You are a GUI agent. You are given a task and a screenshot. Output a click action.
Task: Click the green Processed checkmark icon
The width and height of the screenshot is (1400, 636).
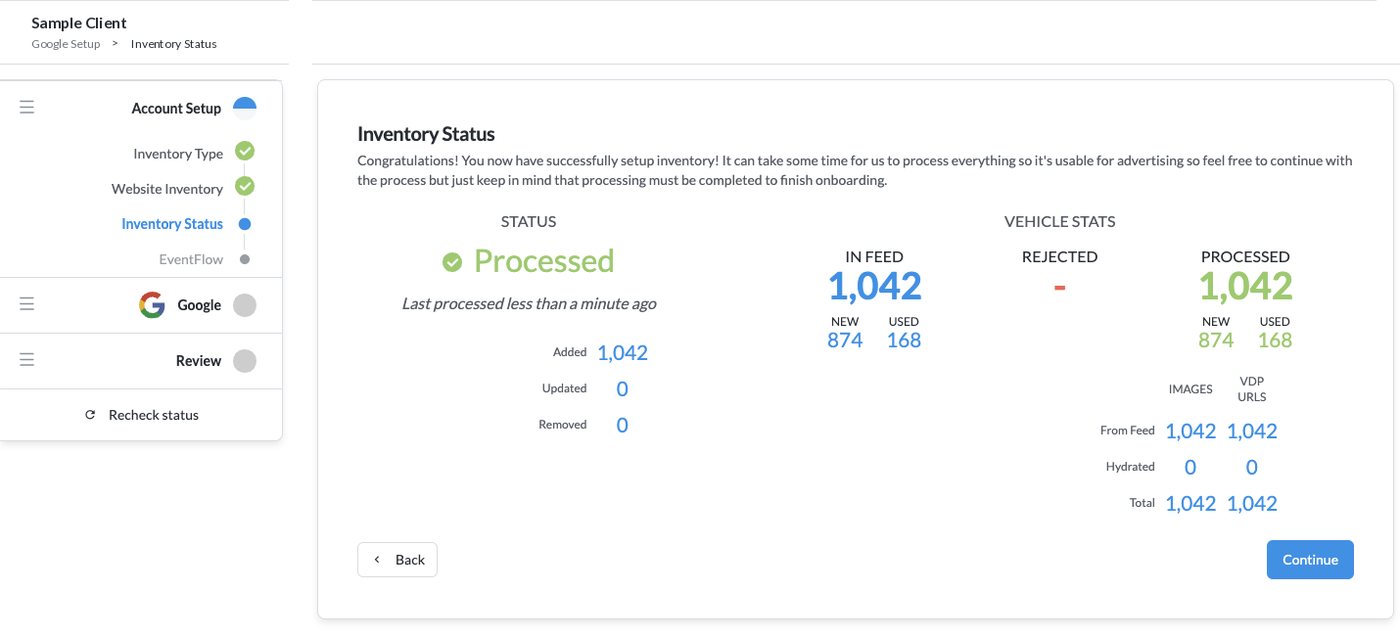[452, 262]
